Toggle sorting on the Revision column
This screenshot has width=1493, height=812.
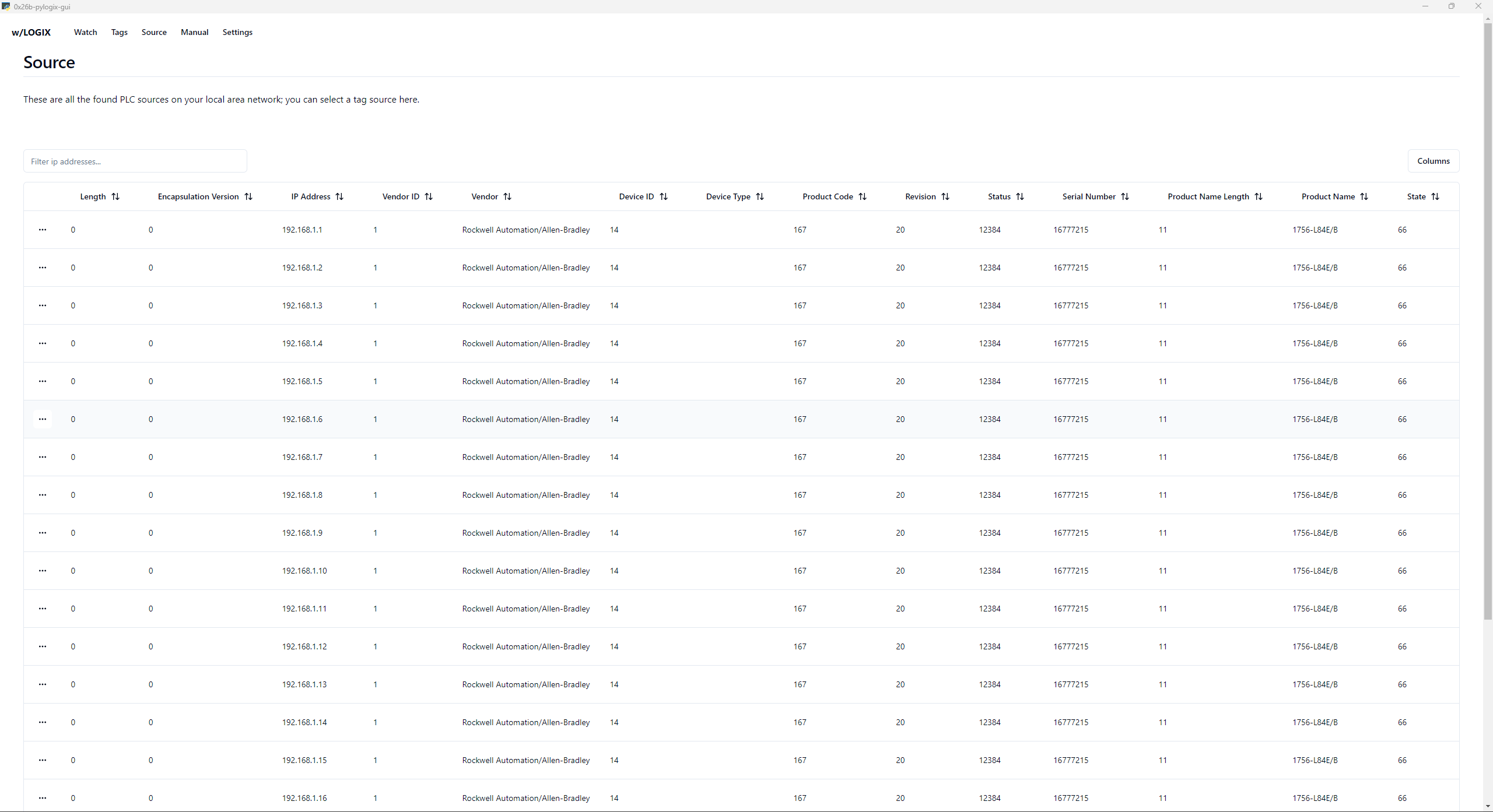945,196
